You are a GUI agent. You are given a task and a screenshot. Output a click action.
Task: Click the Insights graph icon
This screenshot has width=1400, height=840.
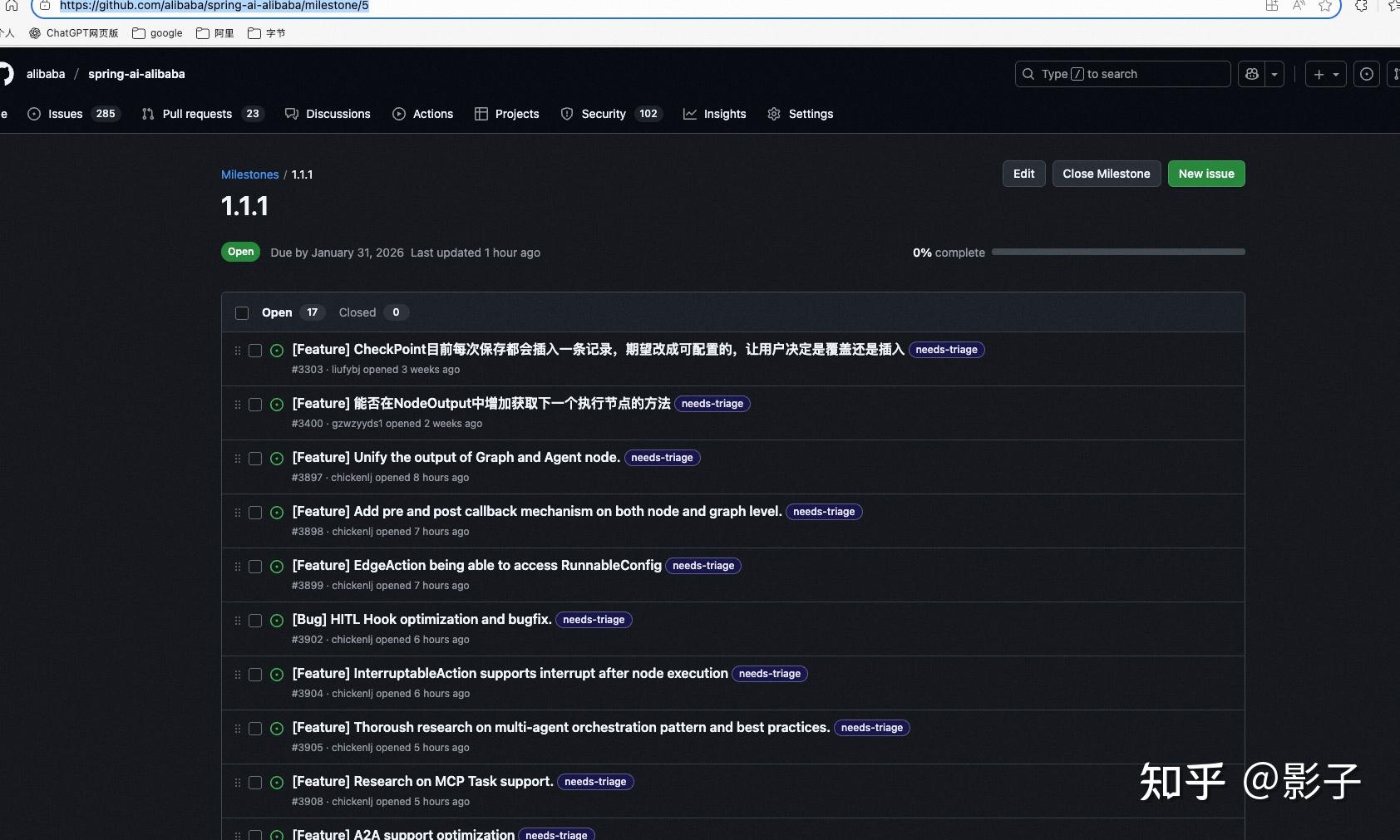point(690,114)
